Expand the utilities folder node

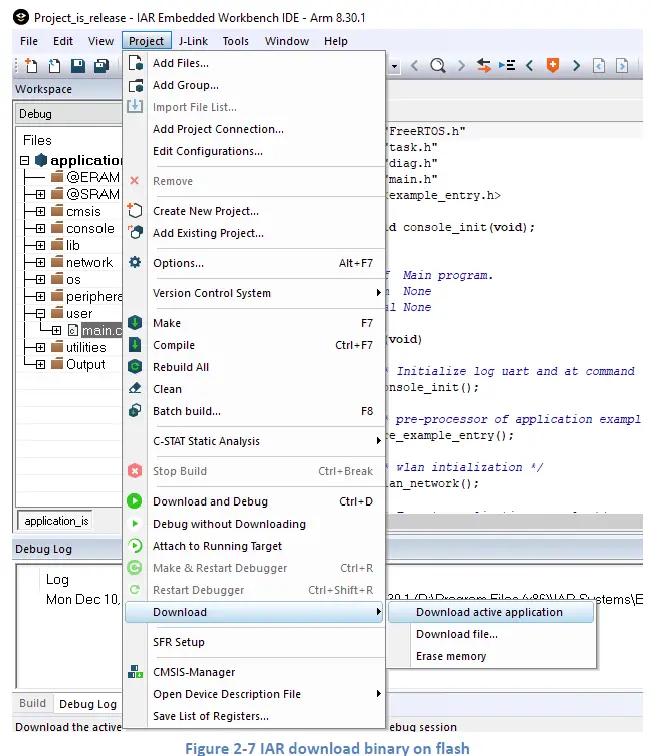coord(41,348)
